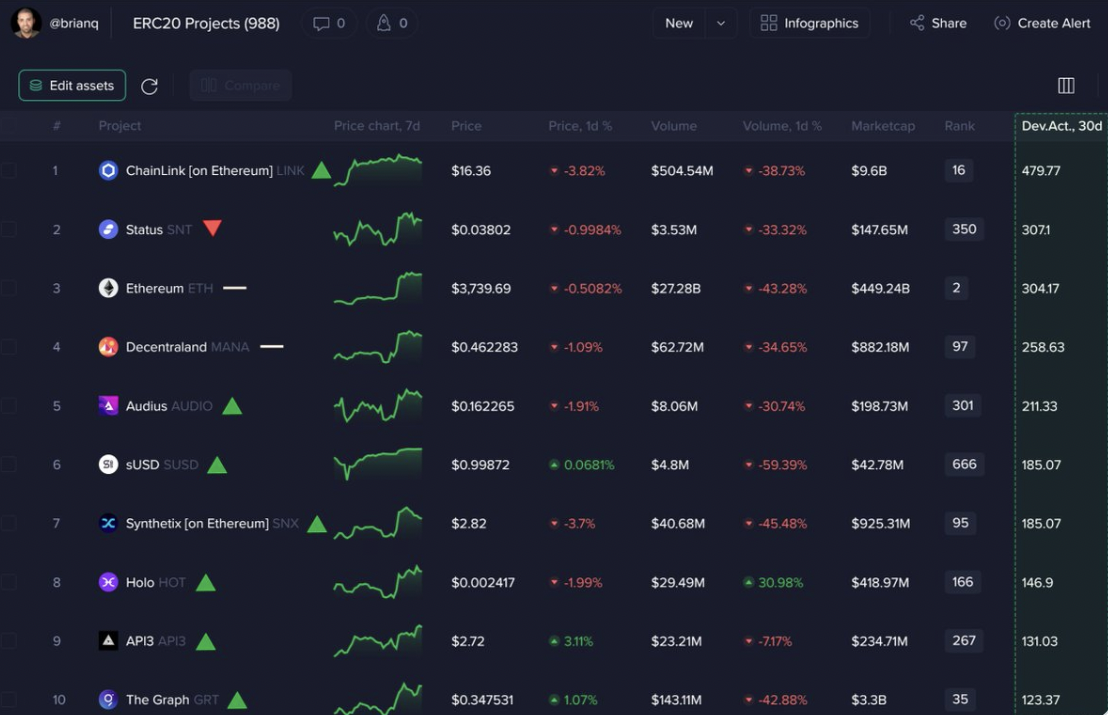Open the column settings icon

1066,85
